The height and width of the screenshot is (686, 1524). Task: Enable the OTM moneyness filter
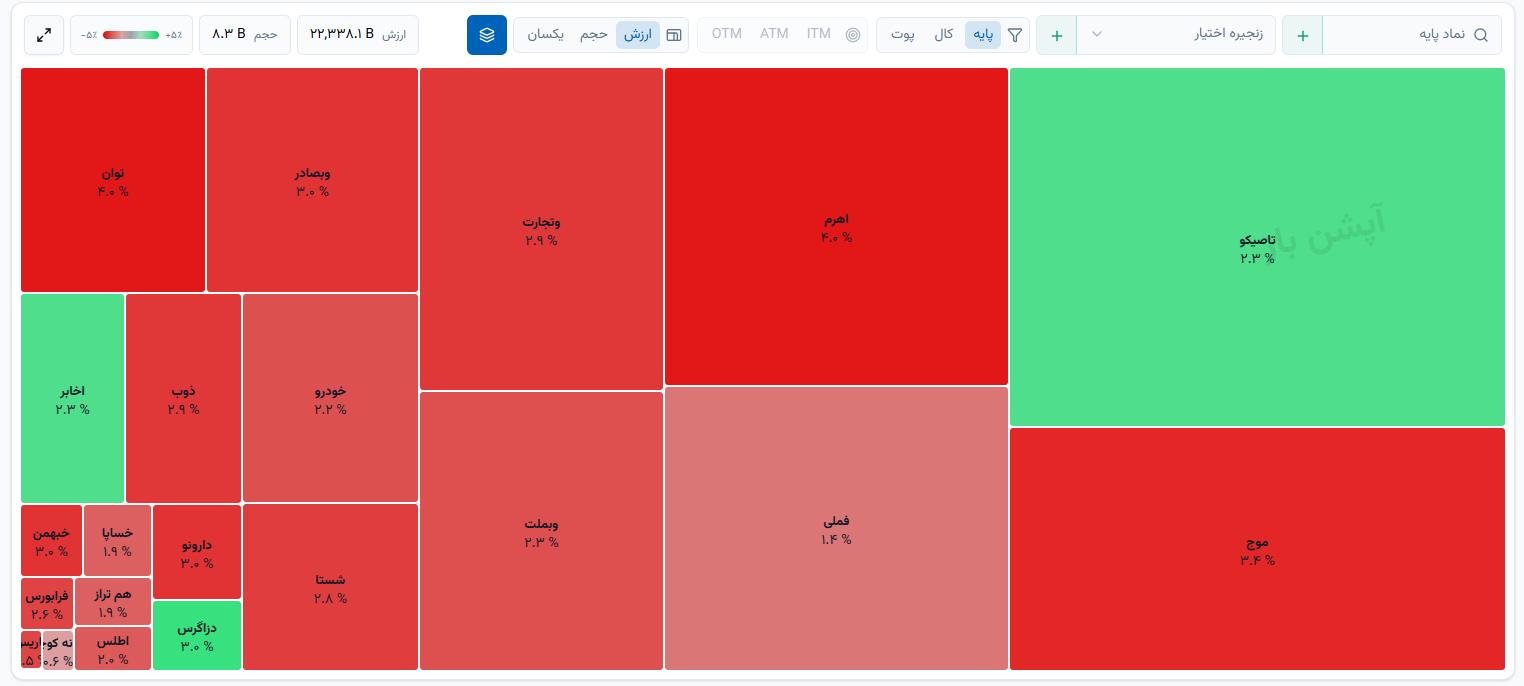point(727,34)
